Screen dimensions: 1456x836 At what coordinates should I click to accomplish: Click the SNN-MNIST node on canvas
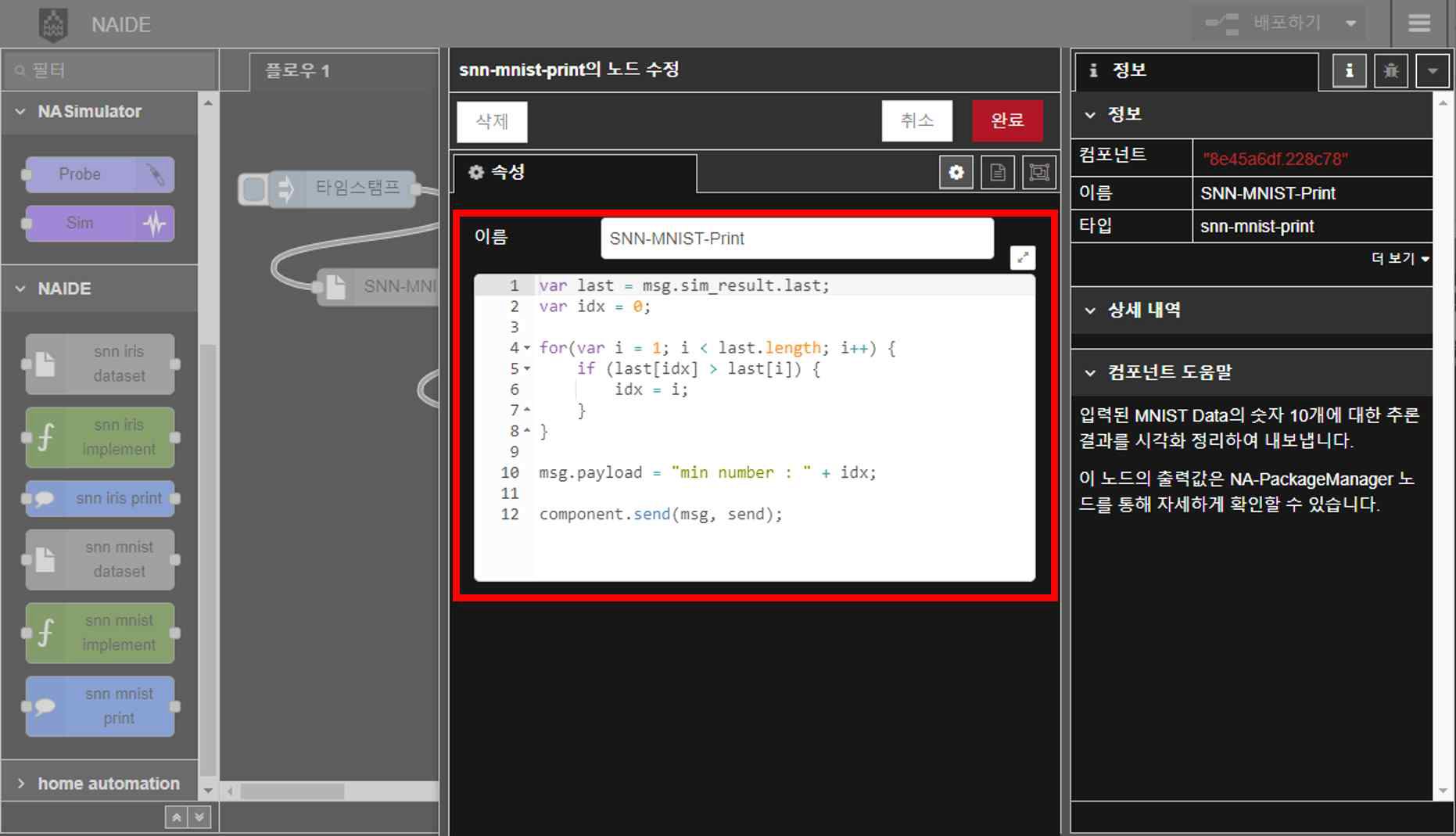tap(378, 287)
